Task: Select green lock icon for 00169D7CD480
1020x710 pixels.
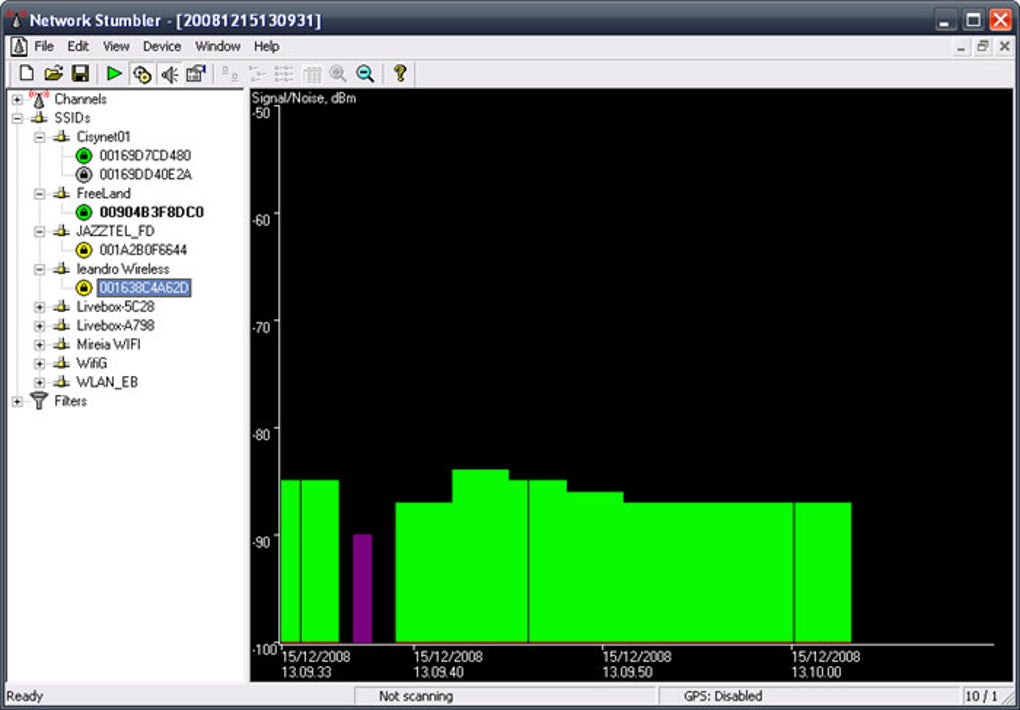Action: pos(83,156)
